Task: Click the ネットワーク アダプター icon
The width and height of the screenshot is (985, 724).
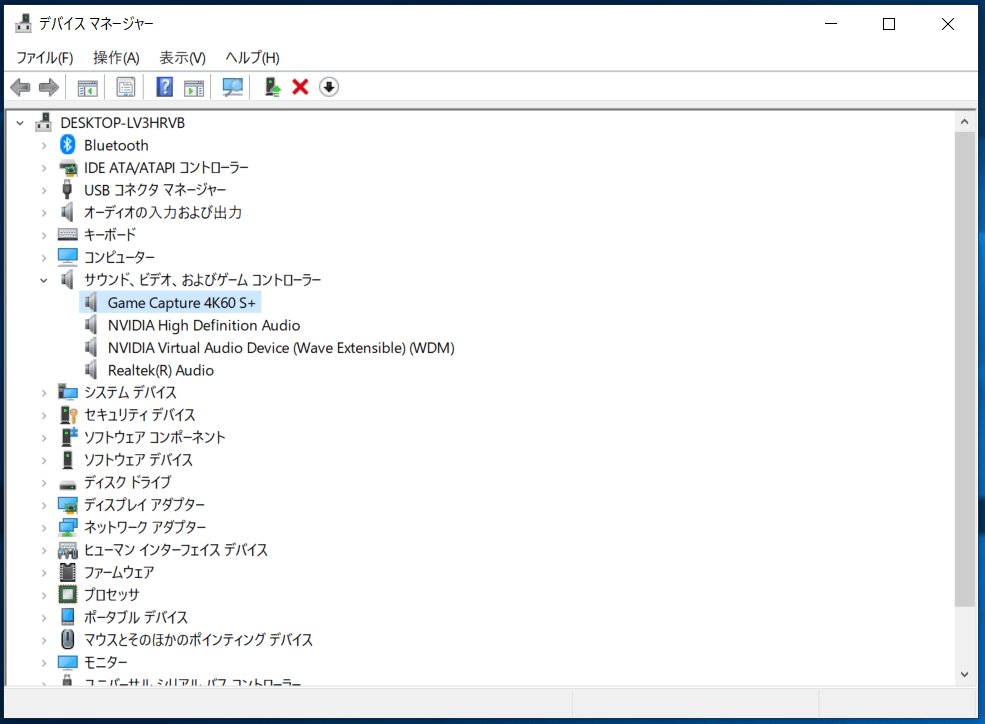Action: [67, 527]
